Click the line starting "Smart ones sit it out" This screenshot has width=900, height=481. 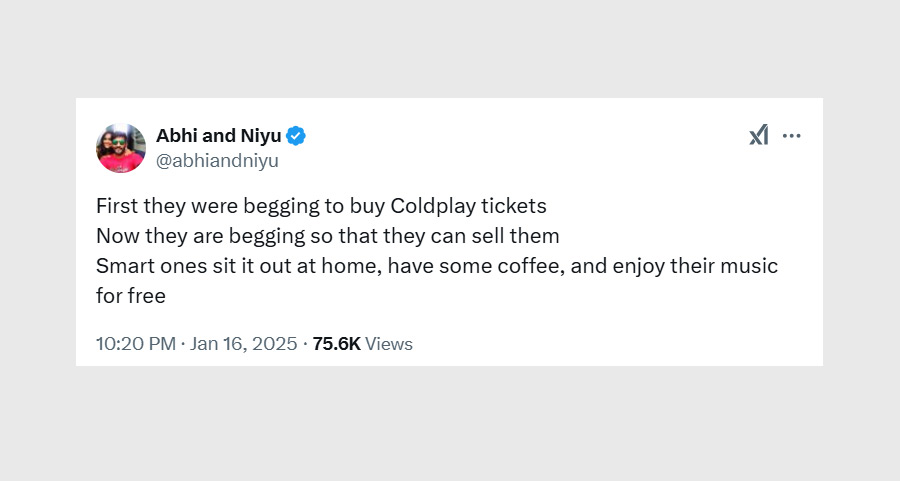click(436, 267)
